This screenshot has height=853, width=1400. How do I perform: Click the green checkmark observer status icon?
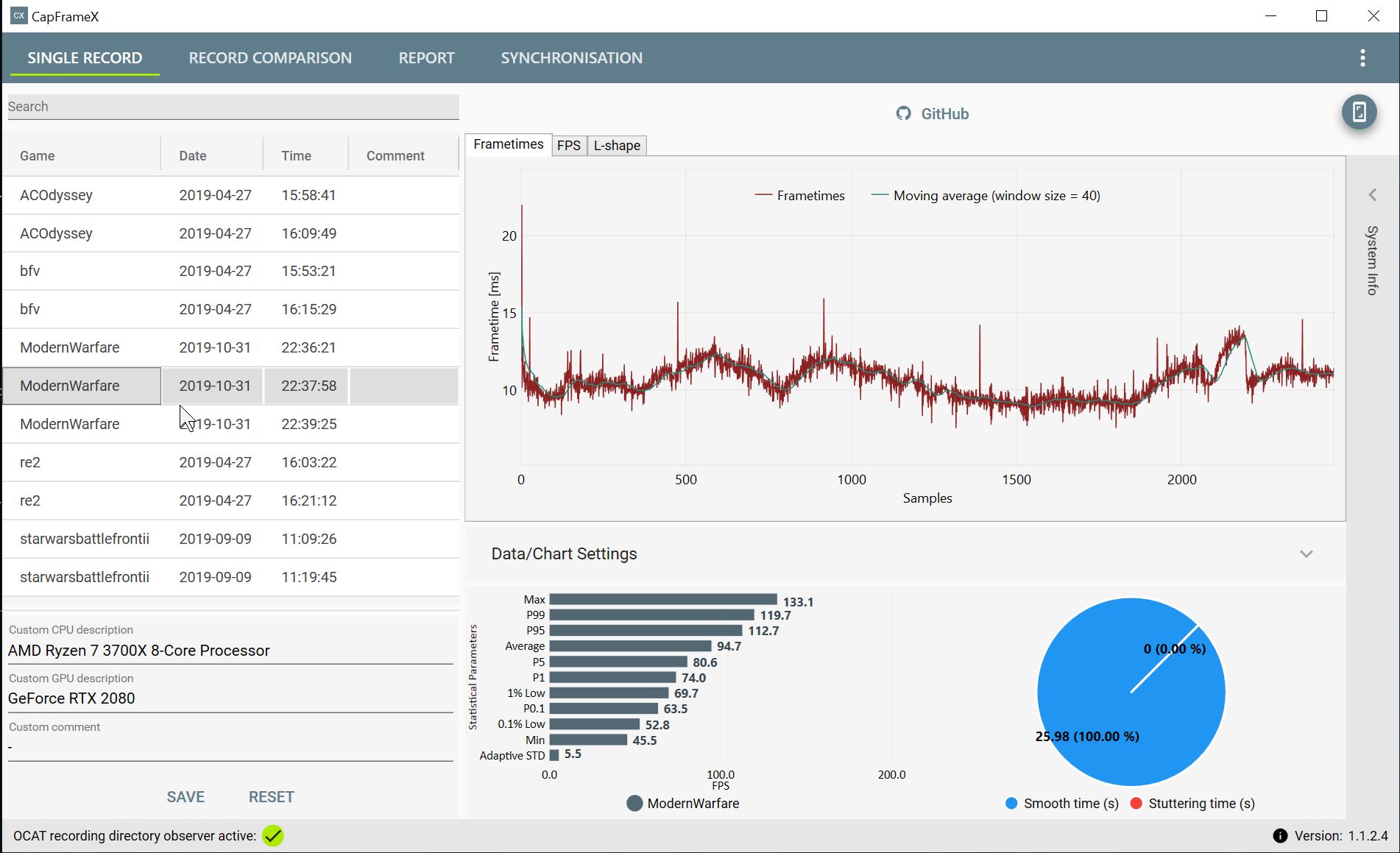point(273,835)
